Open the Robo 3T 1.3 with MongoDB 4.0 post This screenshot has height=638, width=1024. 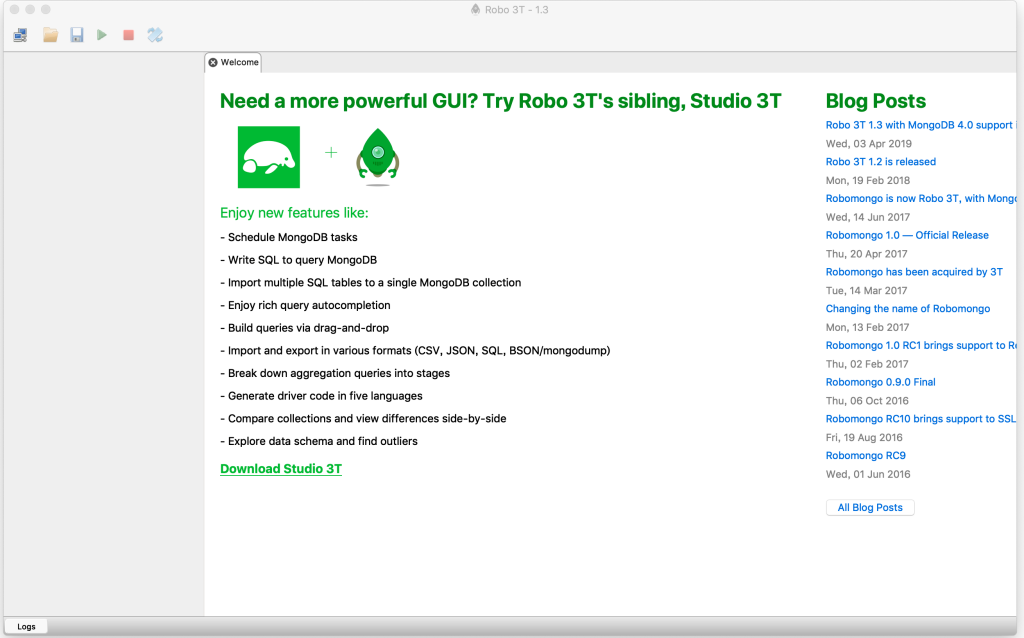coord(921,125)
